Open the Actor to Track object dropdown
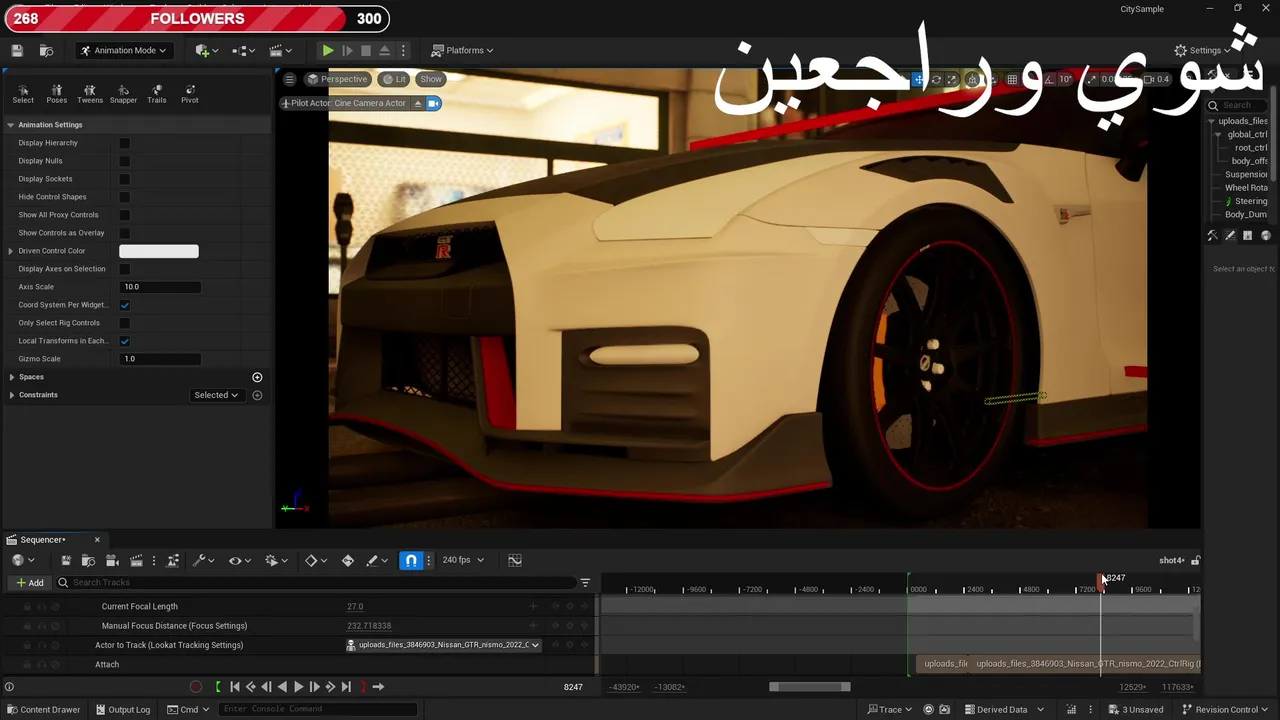Viewport: 1280px width, 720px height. point(443,645)
